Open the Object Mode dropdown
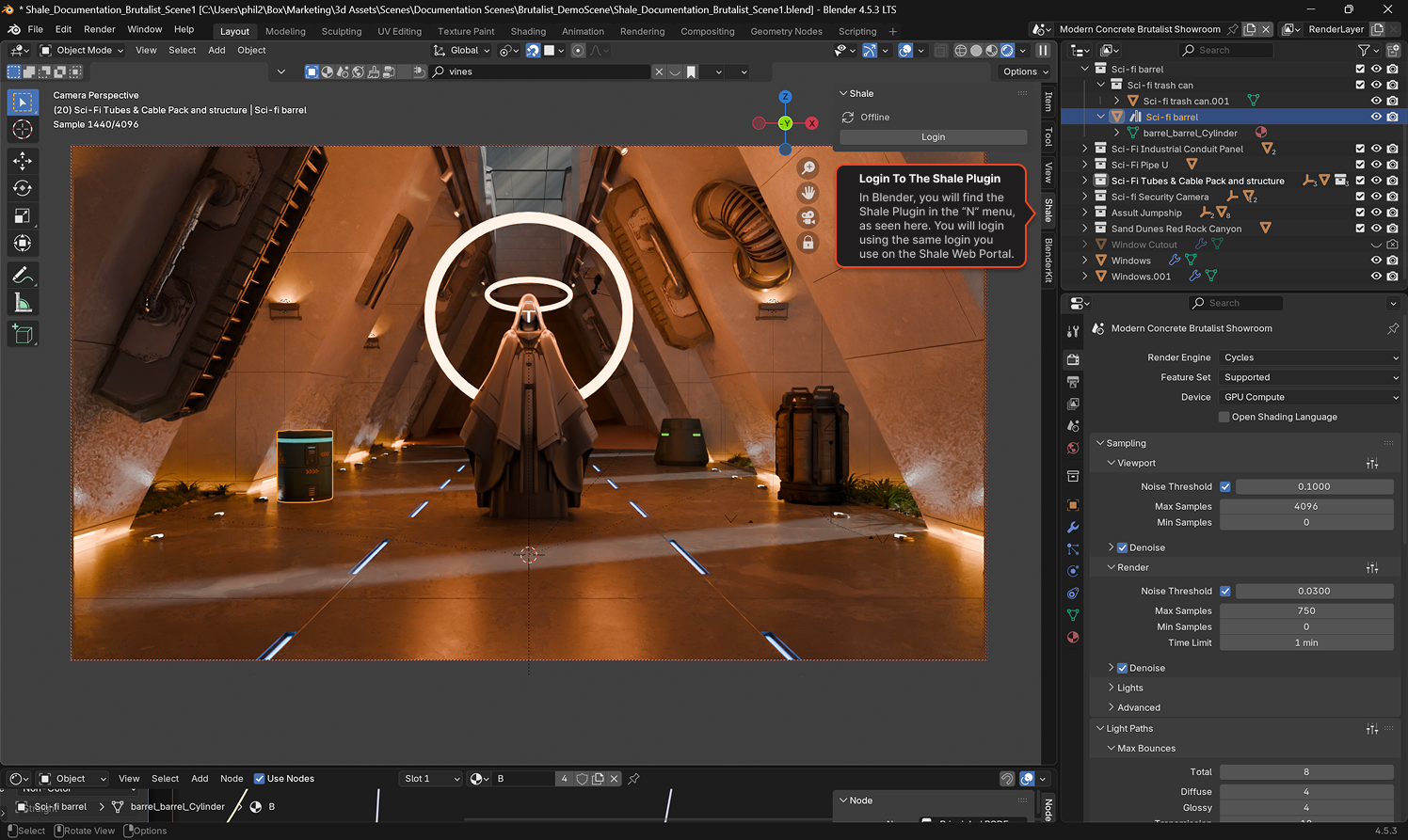The width and height of the screenshot is (1408, 840). click(x=82, y=51)
